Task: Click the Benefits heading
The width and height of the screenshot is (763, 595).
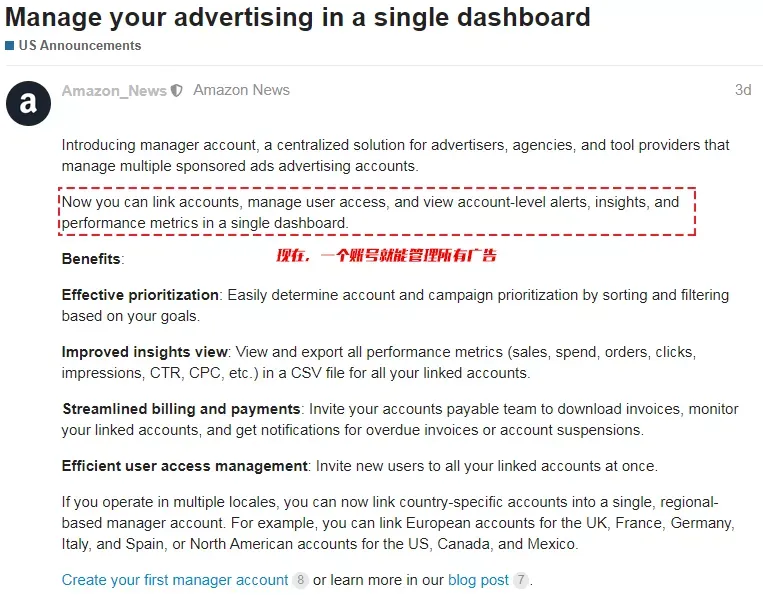Action: 93,259
